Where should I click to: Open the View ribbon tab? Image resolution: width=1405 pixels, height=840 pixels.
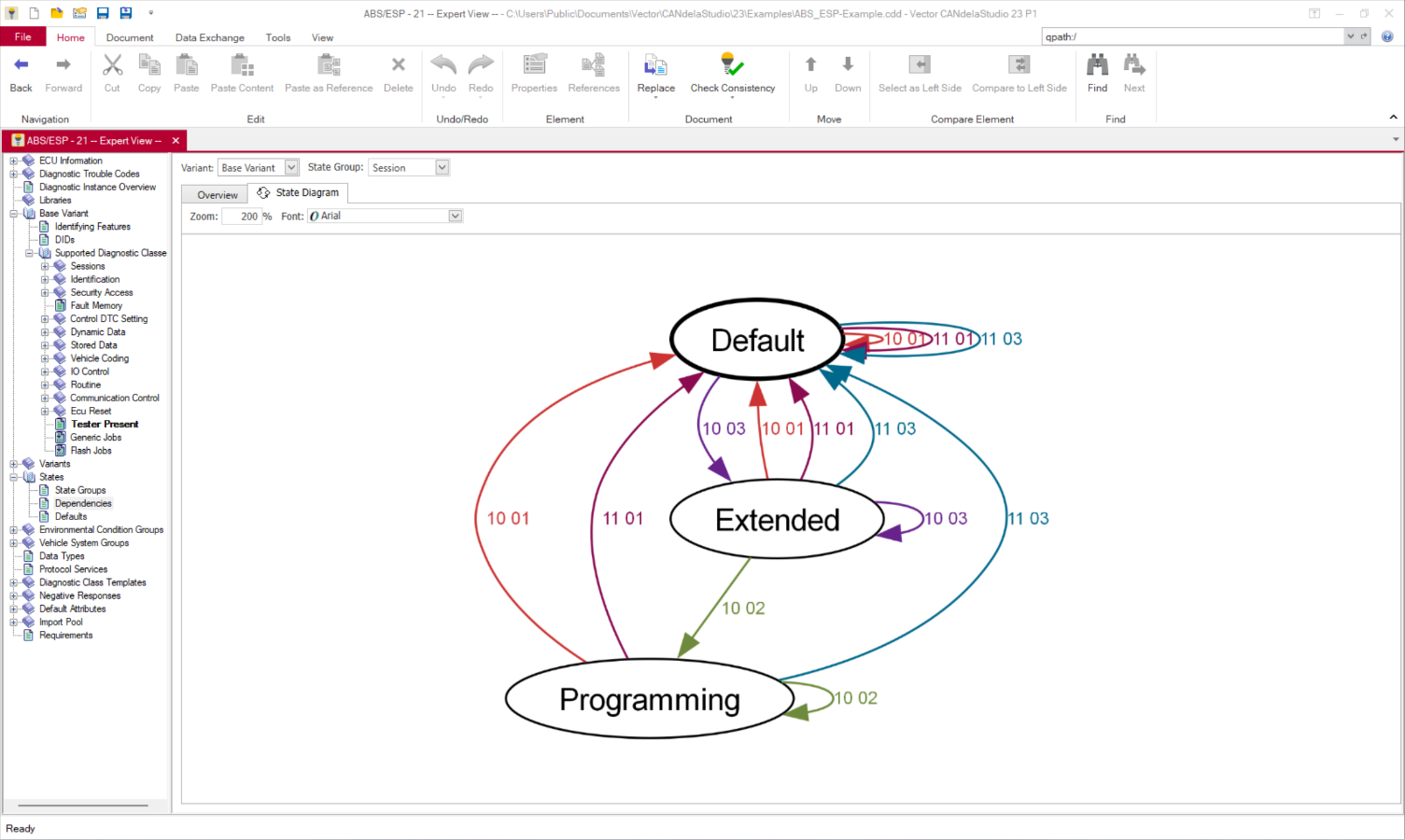pos(322,37)
